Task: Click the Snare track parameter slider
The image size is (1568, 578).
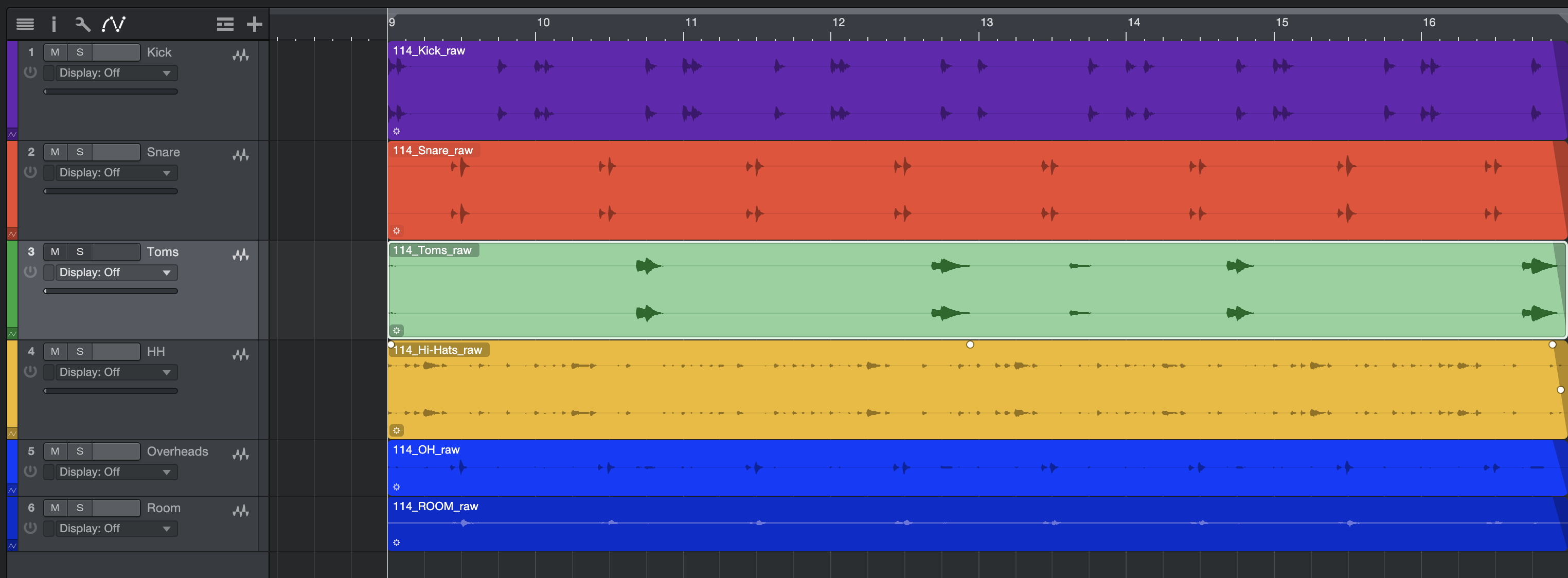Action: [x=111, y=192]
